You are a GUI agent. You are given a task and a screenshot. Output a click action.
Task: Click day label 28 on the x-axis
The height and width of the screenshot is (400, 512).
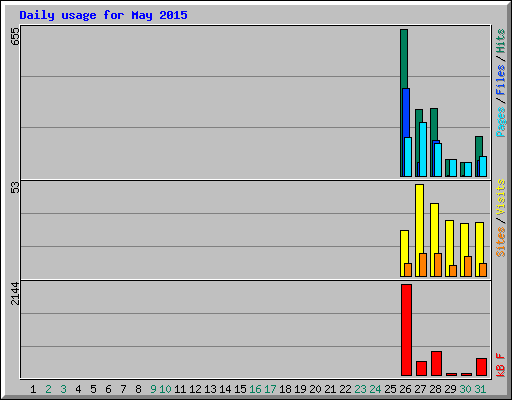435,389
